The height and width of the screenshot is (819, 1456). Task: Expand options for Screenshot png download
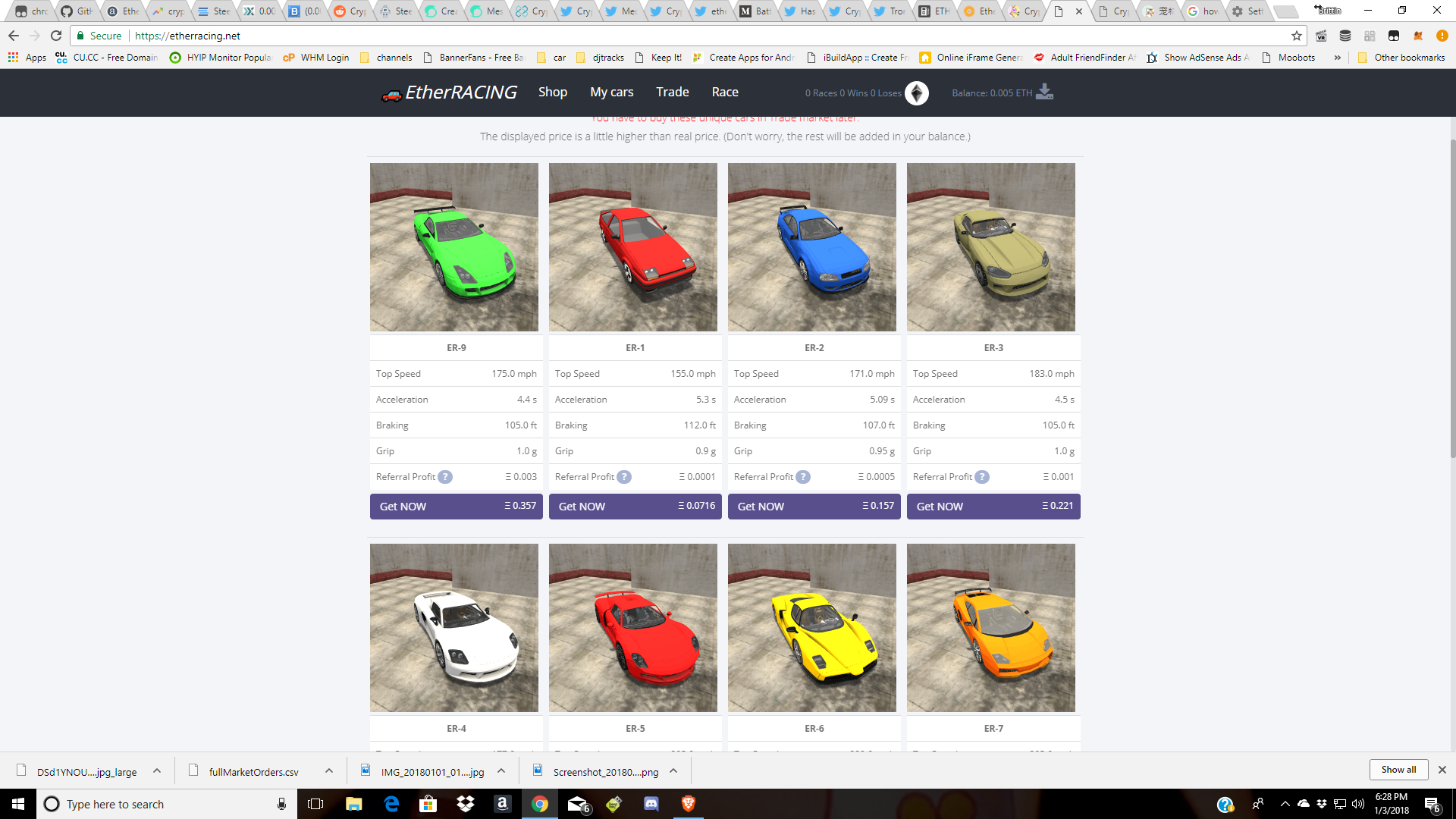pyautogui.click(x=673, y=771)
